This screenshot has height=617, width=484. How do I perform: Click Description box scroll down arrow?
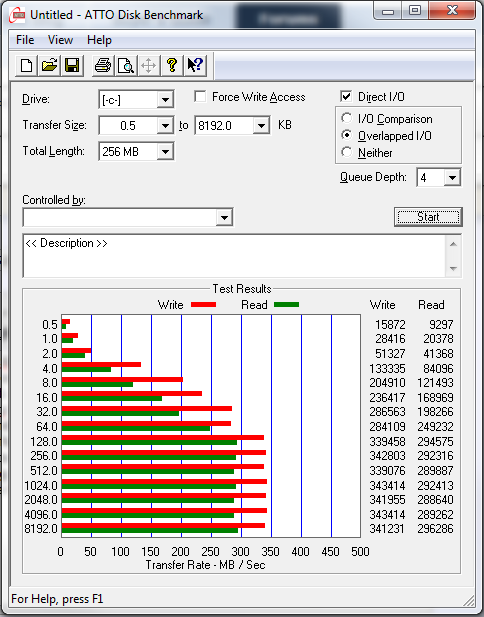[x=453, y=269]
